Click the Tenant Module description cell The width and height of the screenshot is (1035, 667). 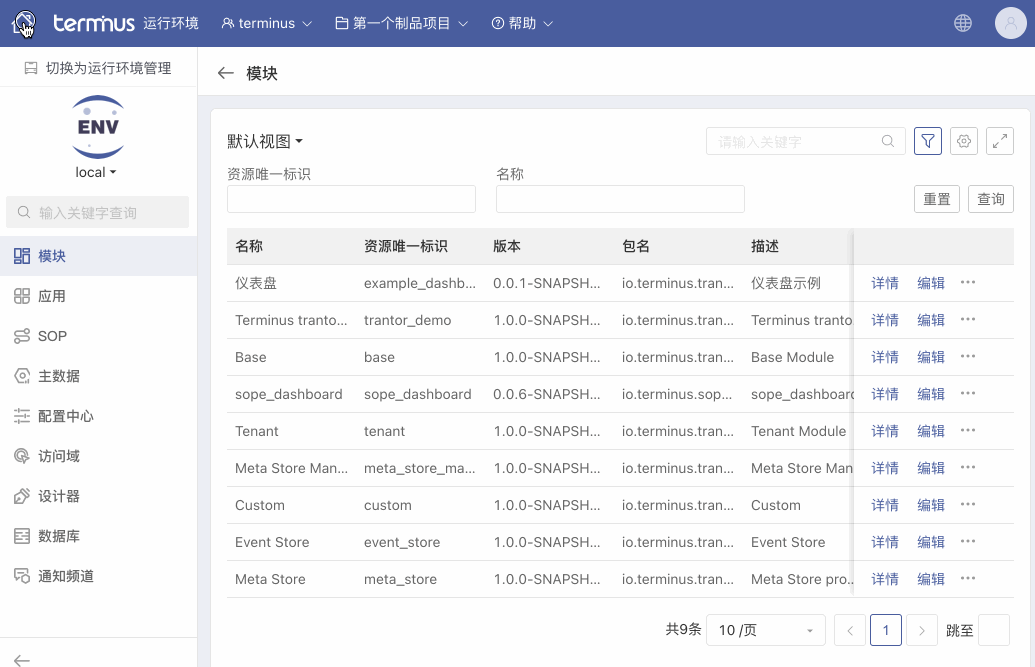798,431
